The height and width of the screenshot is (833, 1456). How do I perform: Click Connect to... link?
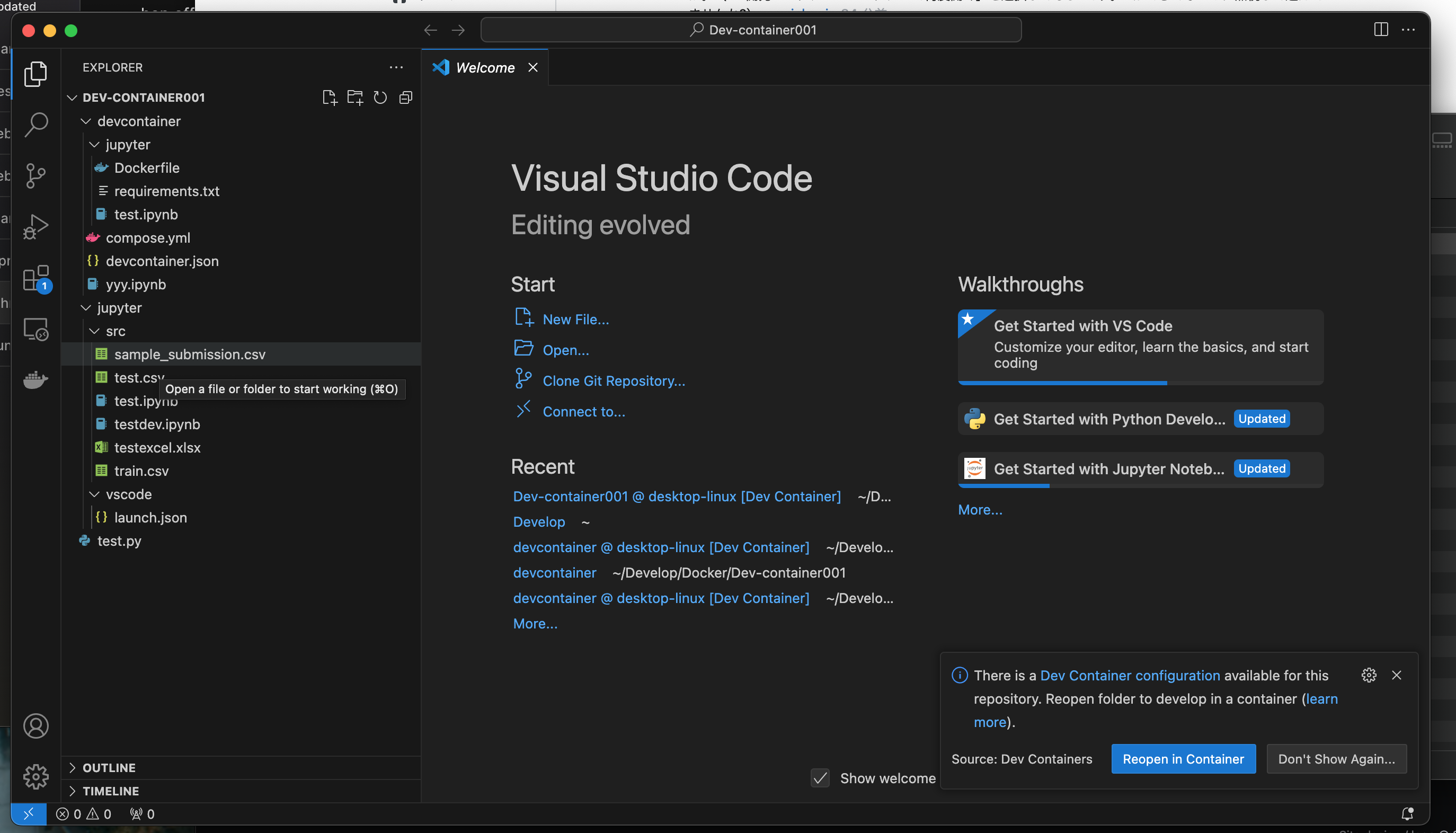[584, 412]
